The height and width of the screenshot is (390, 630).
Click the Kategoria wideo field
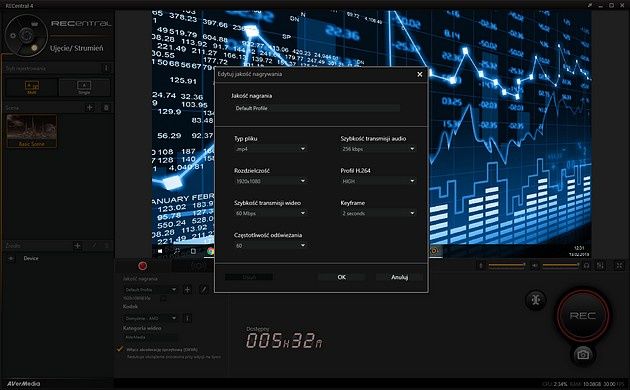point(150,337)
